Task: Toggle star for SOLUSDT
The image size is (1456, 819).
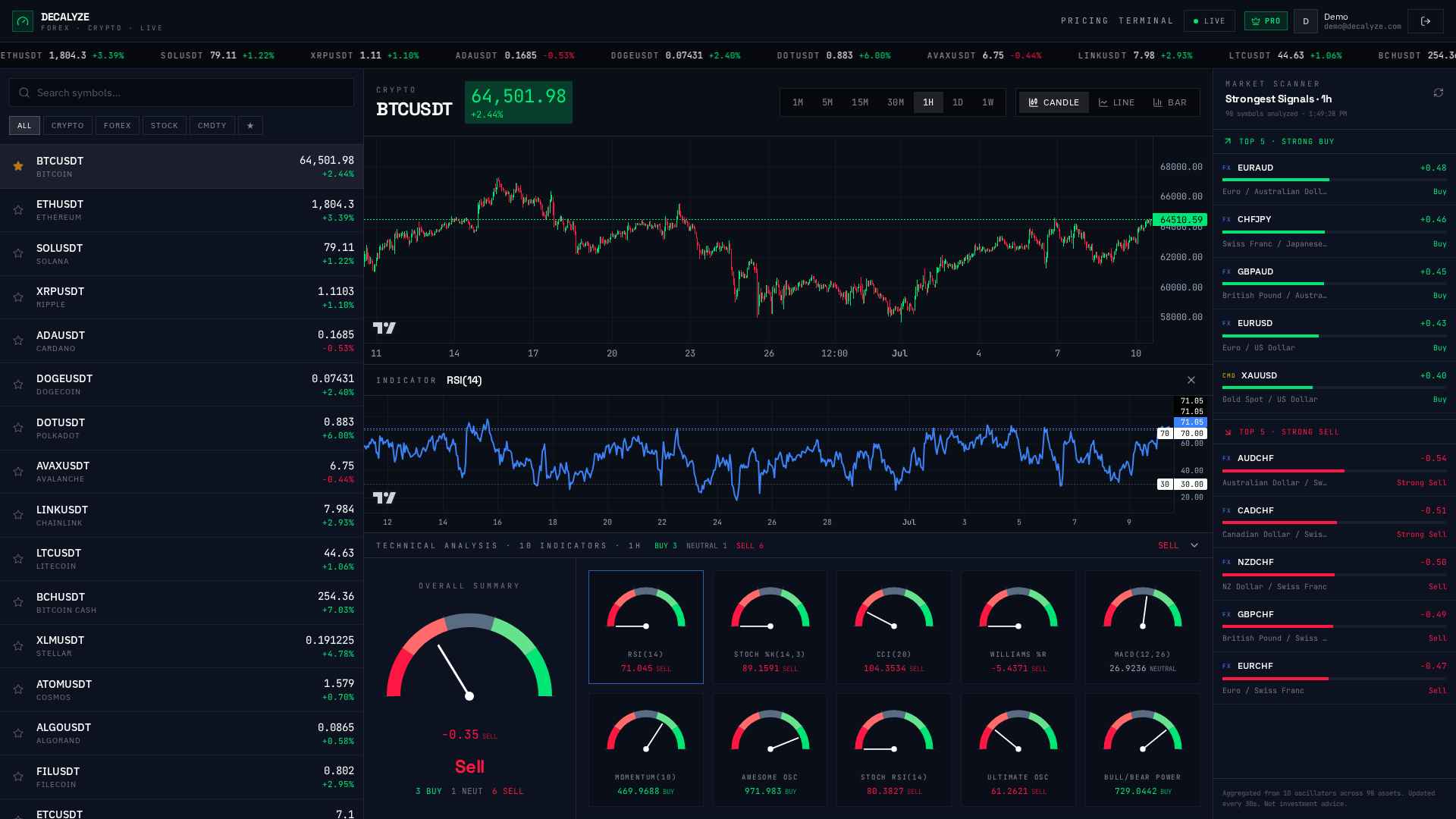Action: tap(18, 253)
